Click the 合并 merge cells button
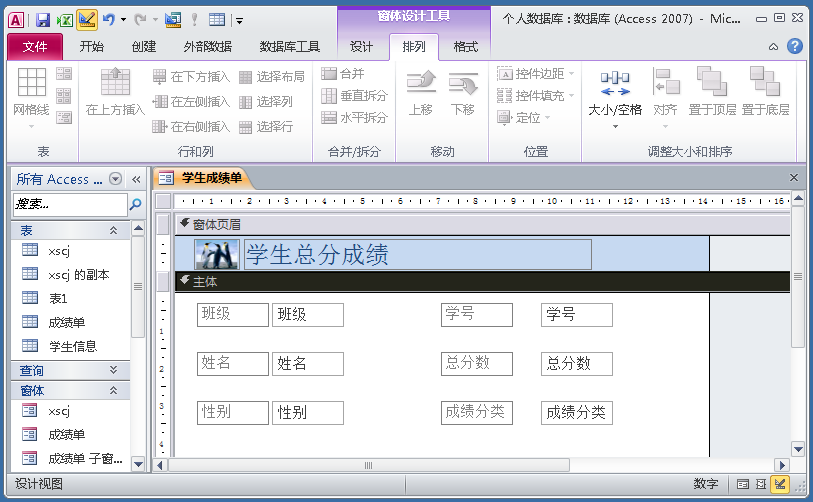813x502 pixels. tap(343, 74)
